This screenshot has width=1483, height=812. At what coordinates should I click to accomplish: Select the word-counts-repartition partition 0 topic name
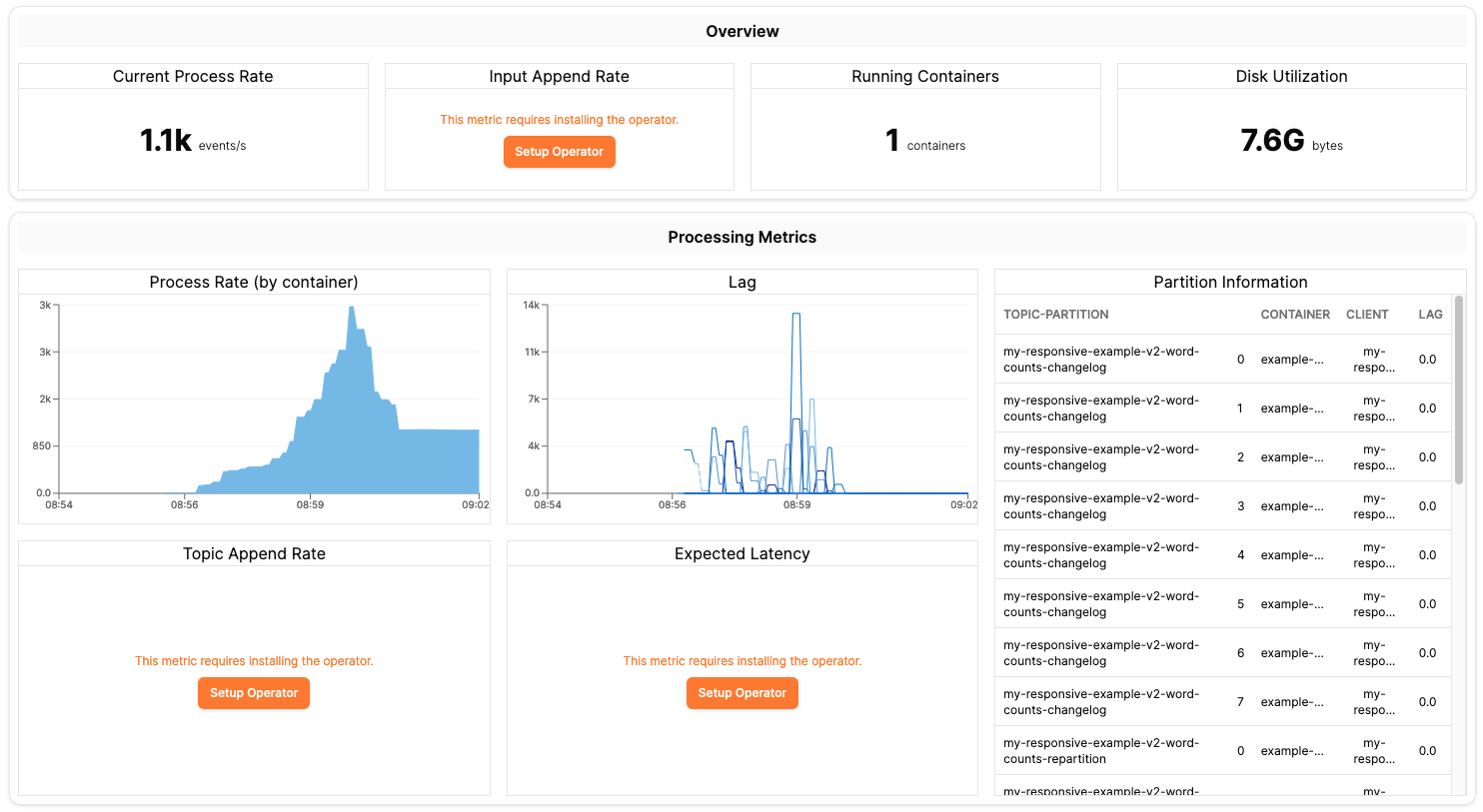click(x=1101, y=751)
